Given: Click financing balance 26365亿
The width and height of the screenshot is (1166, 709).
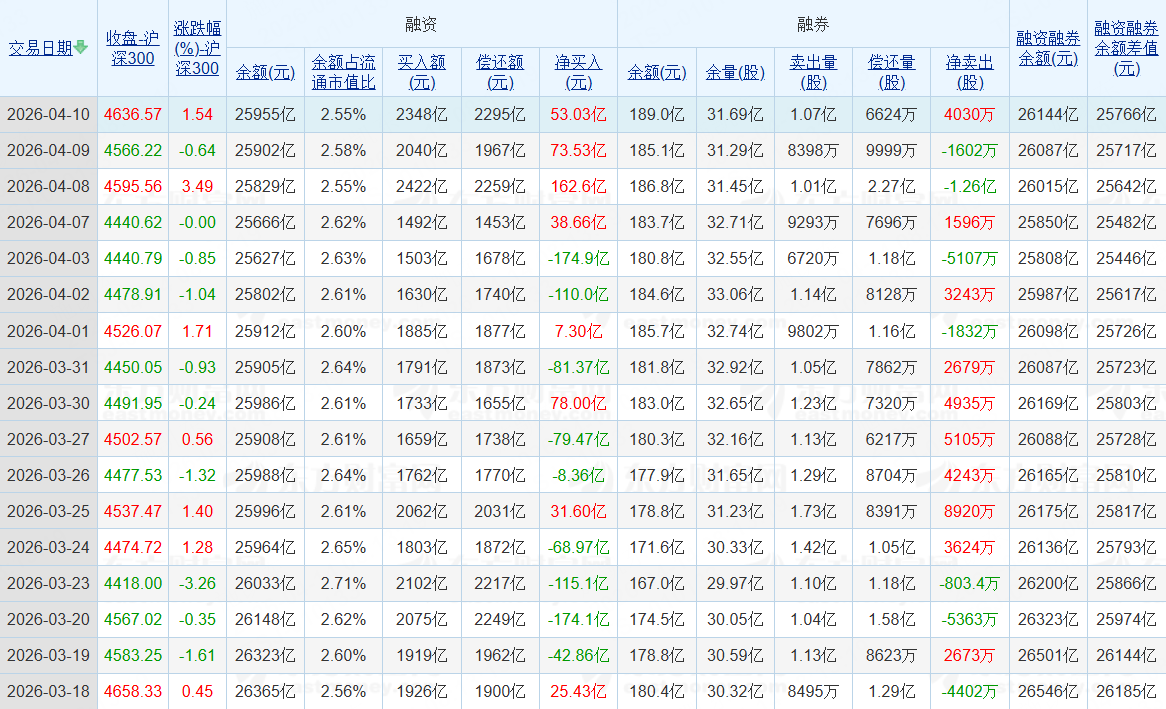Looking at the screenshot, I should coord(265,691).
